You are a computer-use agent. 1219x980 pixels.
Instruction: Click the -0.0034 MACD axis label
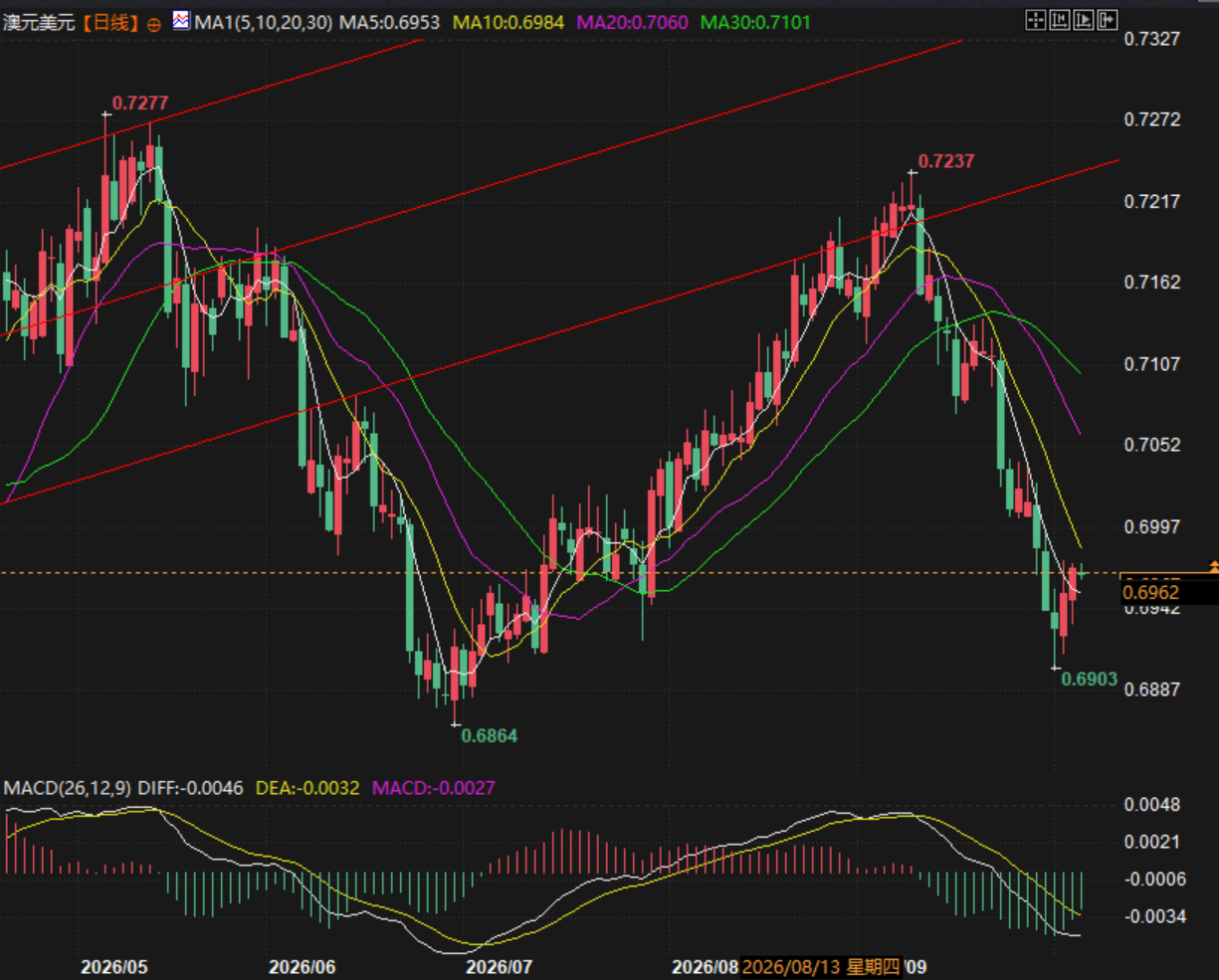pos(1155,915)
